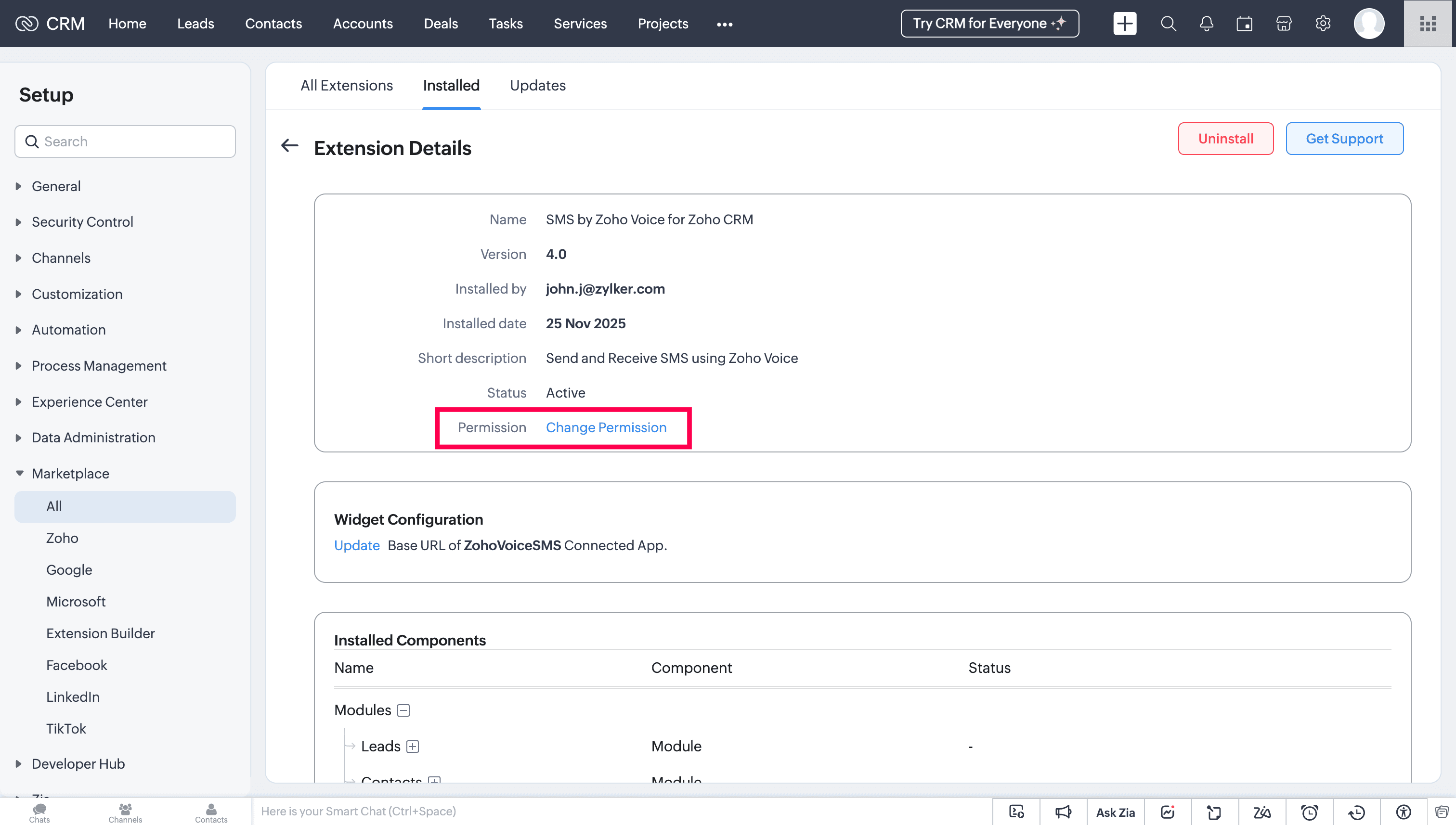
Task: Click the Change Permission link
Action: click(606, 427)
